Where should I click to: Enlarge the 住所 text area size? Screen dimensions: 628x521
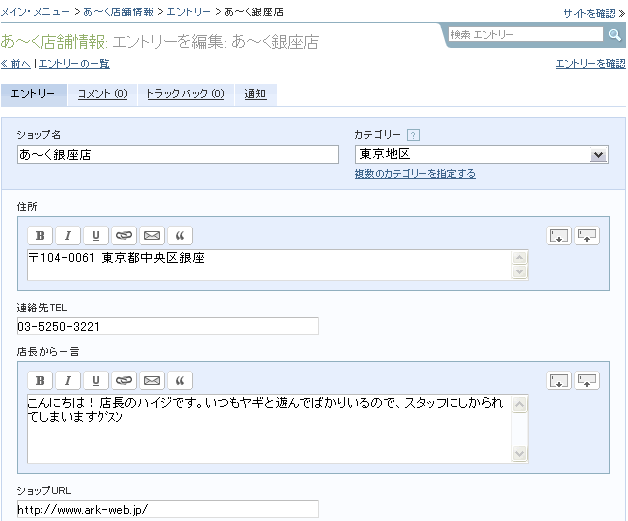pyautogui.click(x=559, y=236)
